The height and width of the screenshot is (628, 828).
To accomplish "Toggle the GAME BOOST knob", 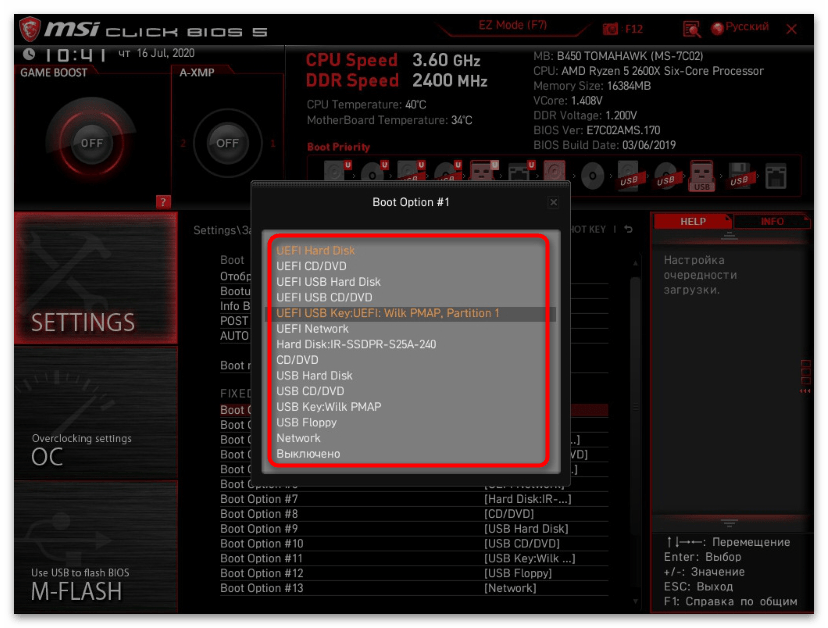I will (92, 143).
